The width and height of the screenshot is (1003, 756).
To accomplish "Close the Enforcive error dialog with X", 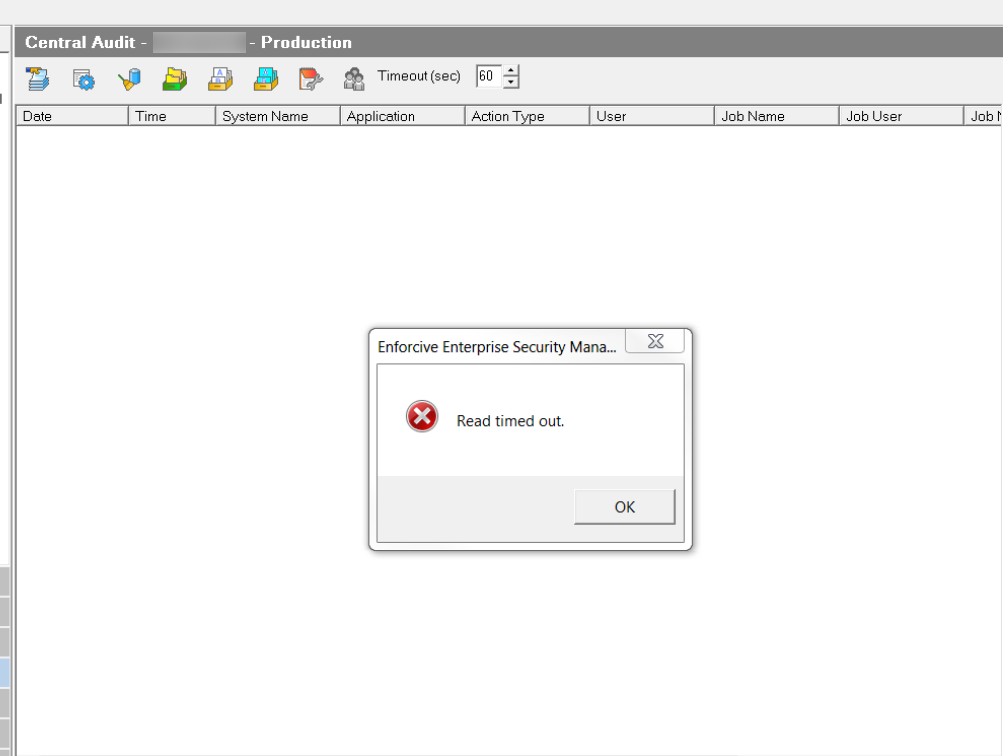I will point(655,341).
